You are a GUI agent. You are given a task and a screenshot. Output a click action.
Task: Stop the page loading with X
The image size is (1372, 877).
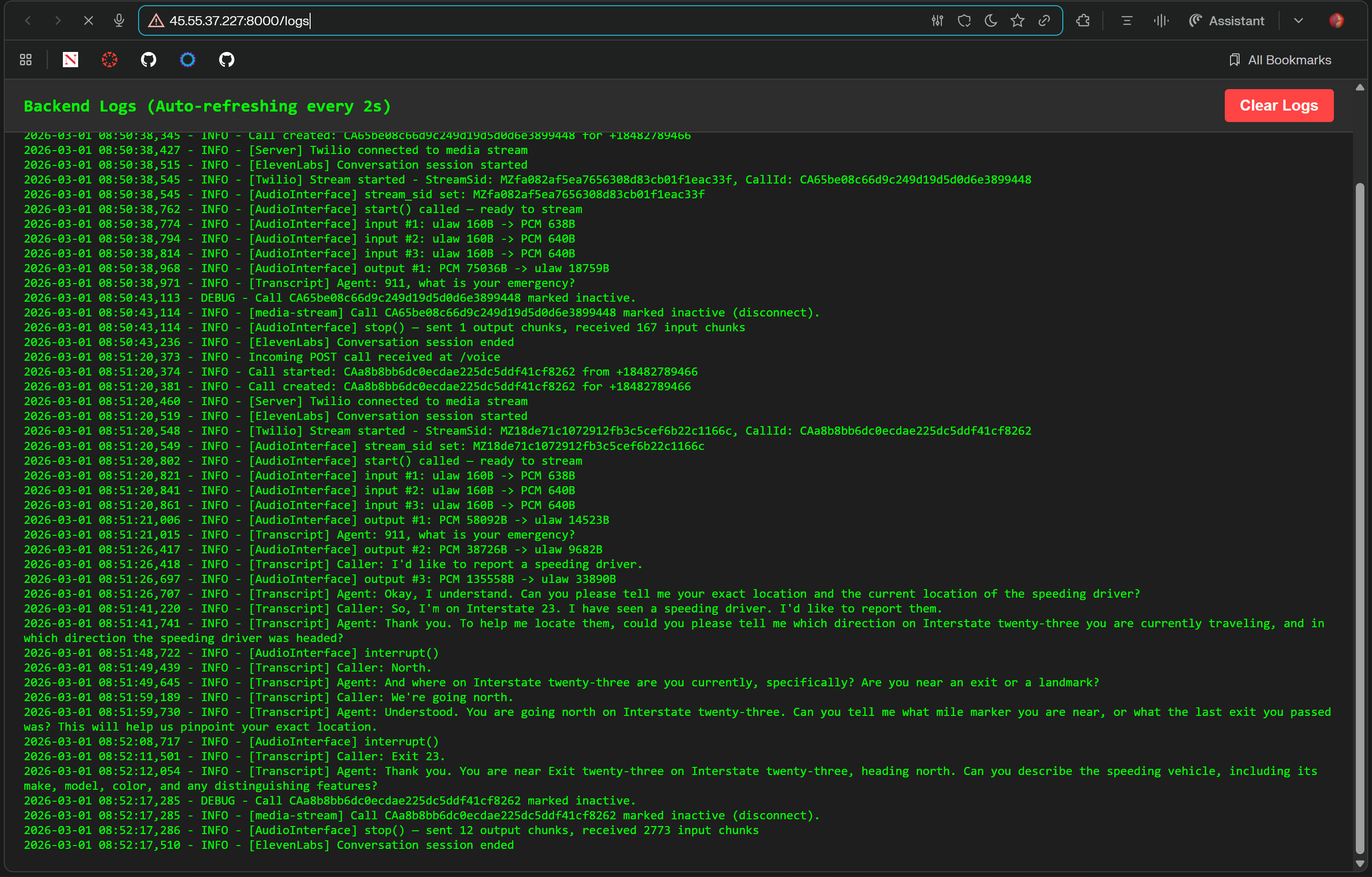coord(88,21)
